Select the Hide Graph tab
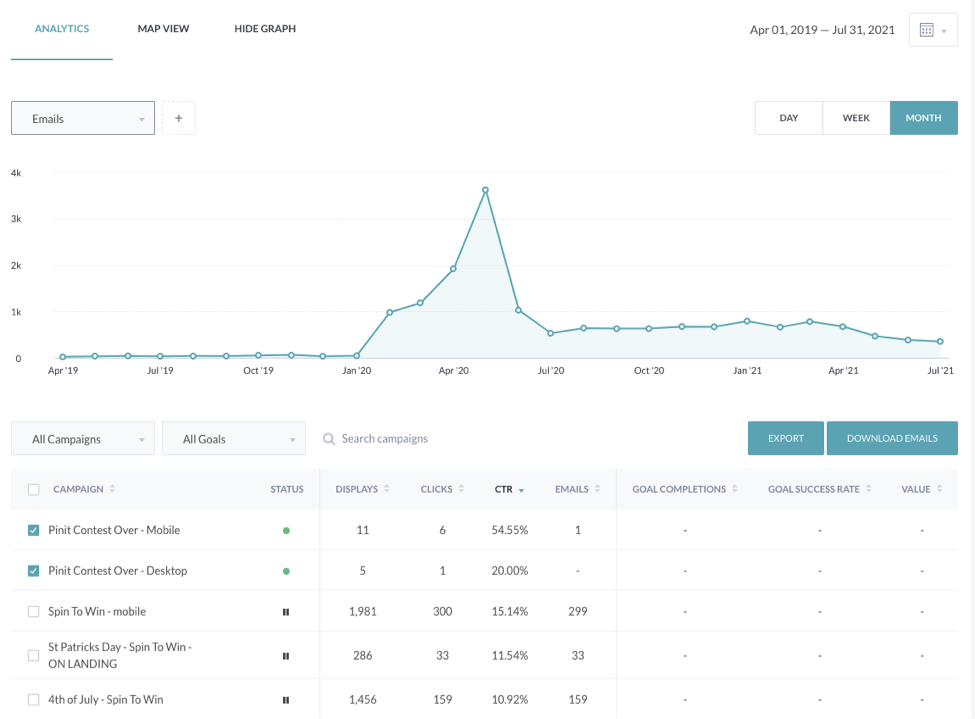 click(x=265, y=29)
